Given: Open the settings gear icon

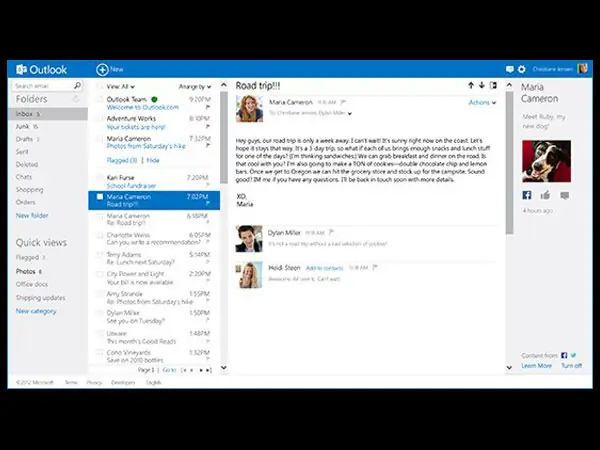Looking at the screenshot, I should pyautogui.click(x=522, y=69).
